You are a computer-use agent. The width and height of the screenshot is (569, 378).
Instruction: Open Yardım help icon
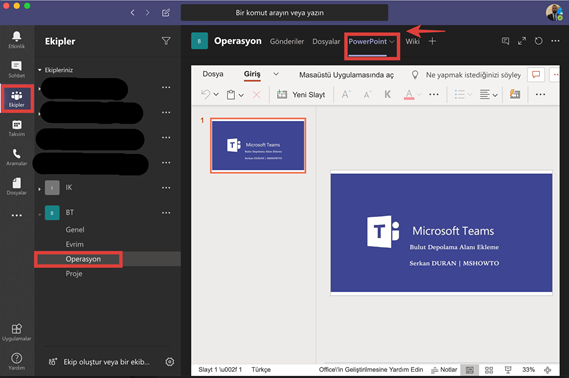point(17,361)
